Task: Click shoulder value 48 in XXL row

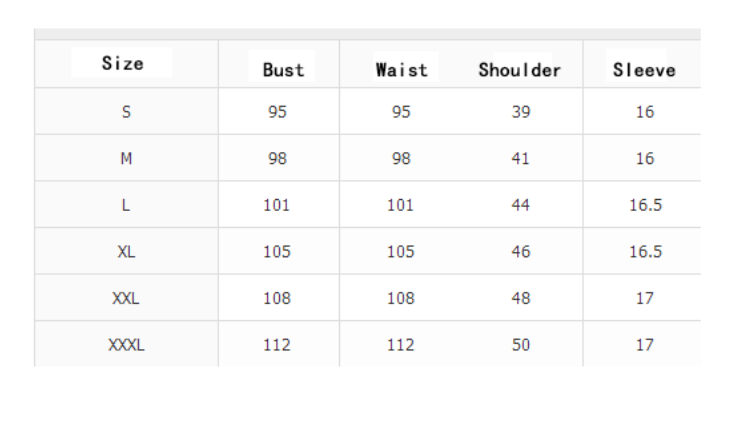Action: click(521, 298)
